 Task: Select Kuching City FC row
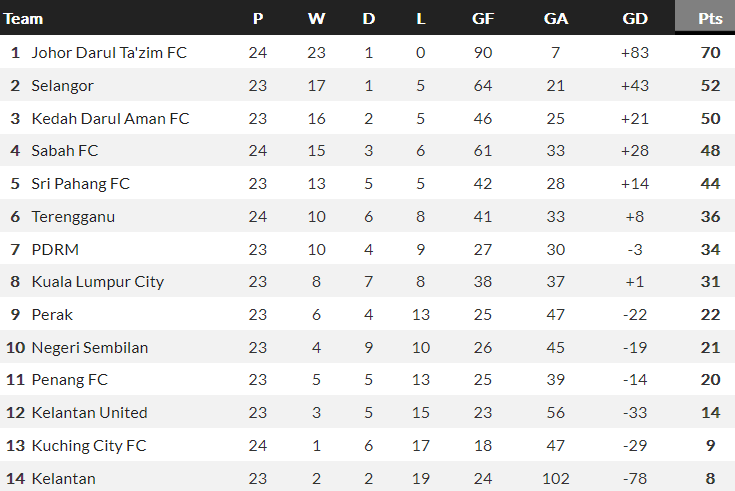pos(89,445)
